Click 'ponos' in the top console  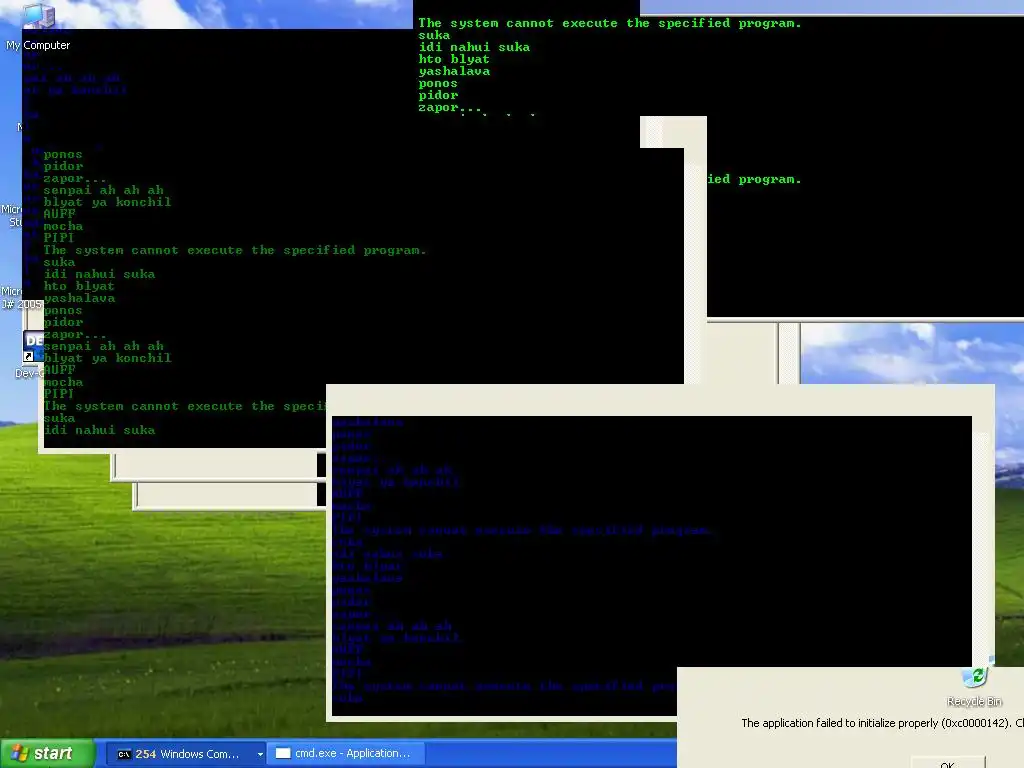click(438, 84)
